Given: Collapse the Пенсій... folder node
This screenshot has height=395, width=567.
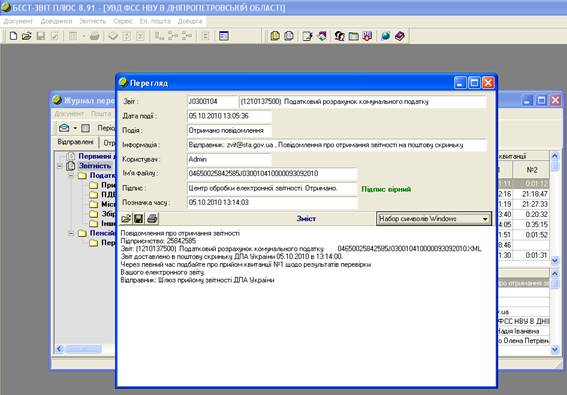Looking at the screenshot, I should pos(71,233).
